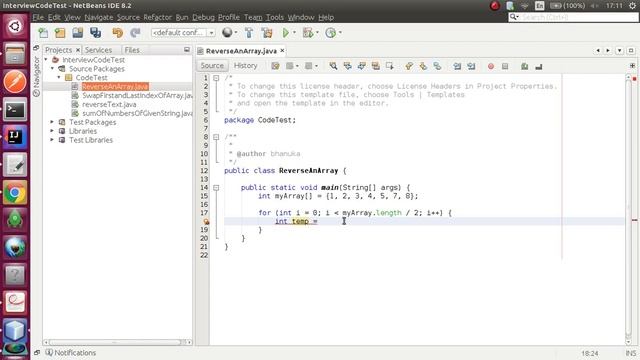The width and height of the screenshot is (640, 360).
Task: Close the ReverseAnArray.java editor tab
Action: click(x=282, y=51)
